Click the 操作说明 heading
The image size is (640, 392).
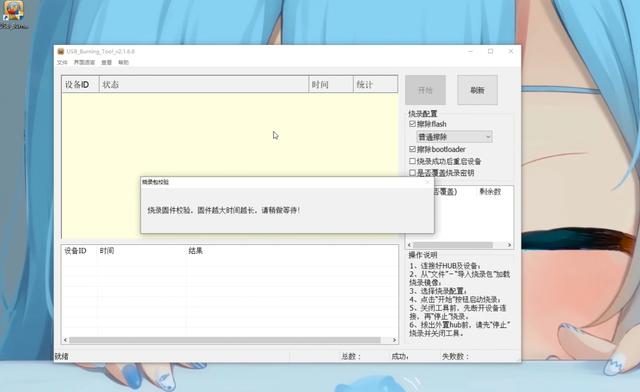tap(423, 255)
